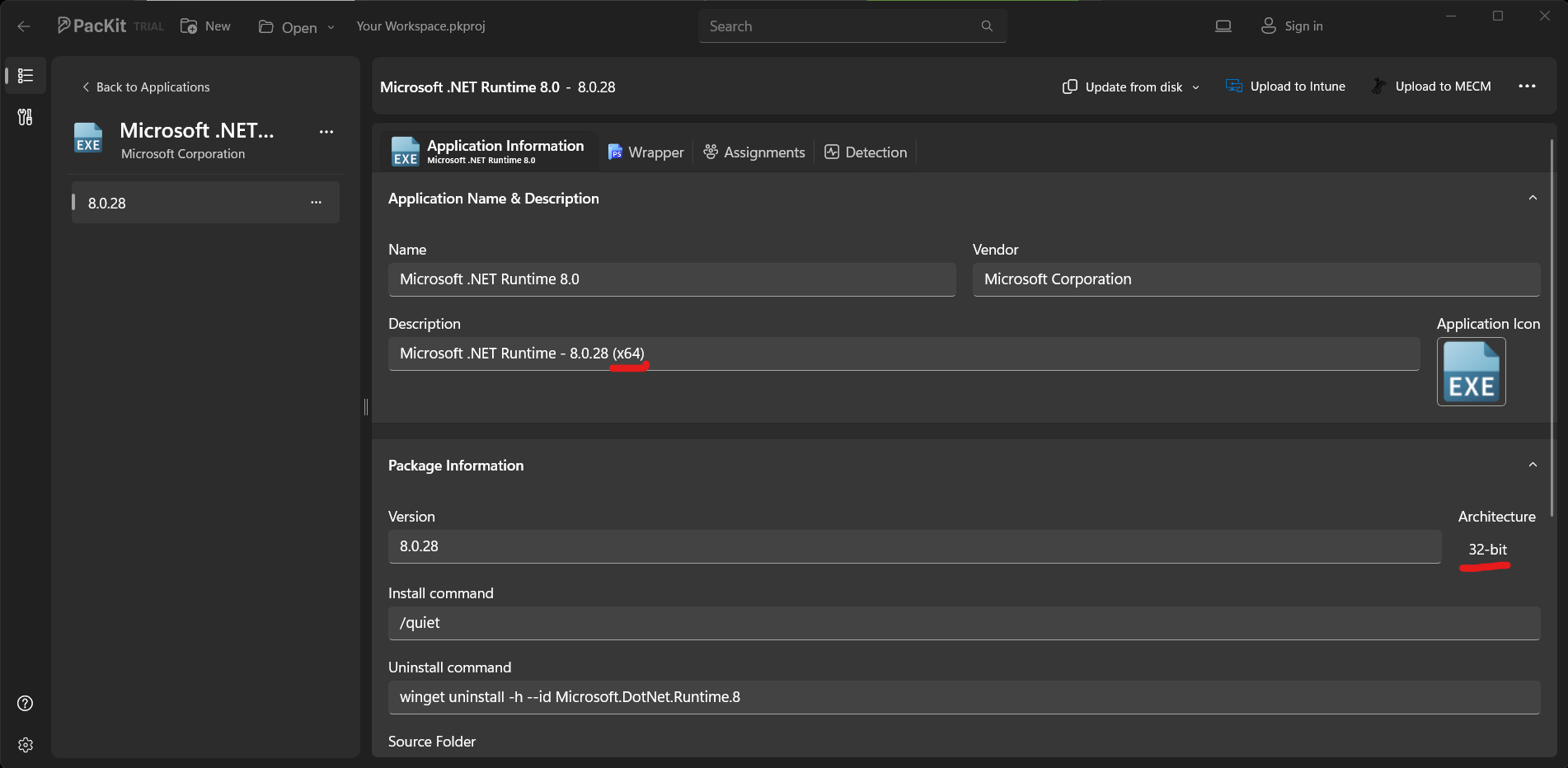The width and height of the screenshot is (1568, 768).
Task: Edit the Uninstall command field
Action: 965,697
